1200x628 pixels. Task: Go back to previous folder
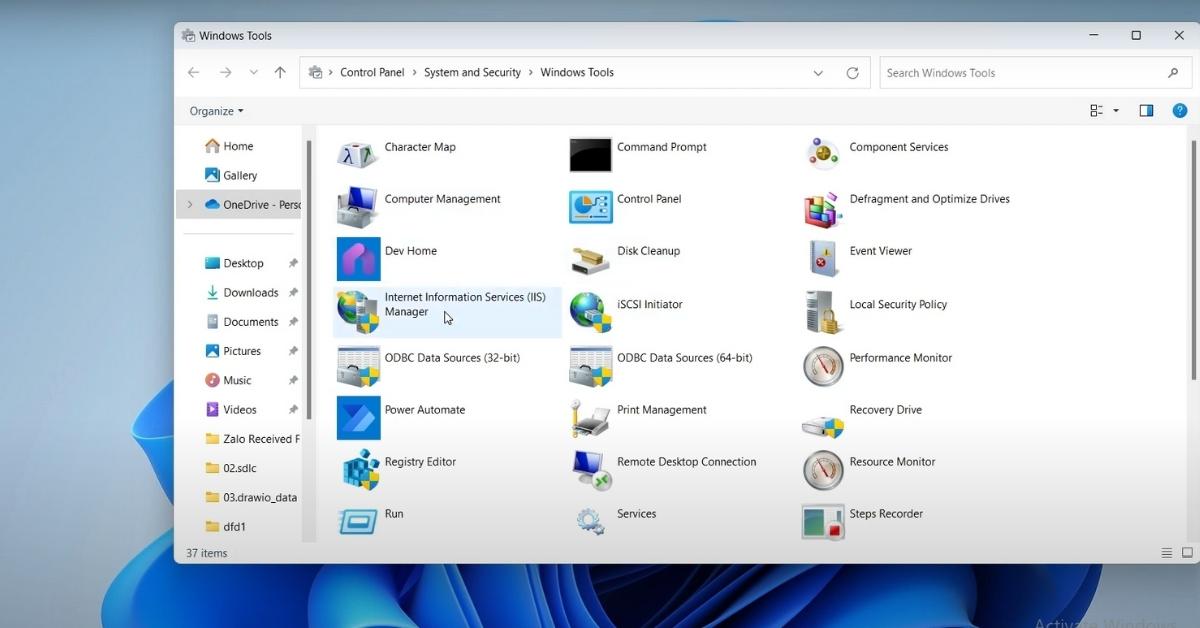[194, 73]
